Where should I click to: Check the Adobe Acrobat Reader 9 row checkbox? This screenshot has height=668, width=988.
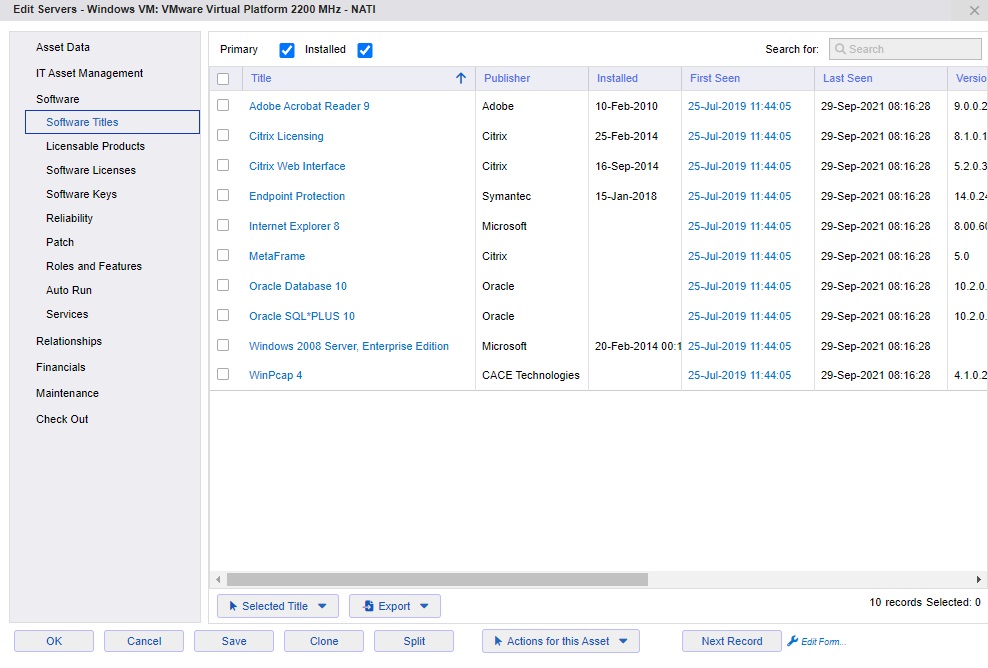[223, 105]
